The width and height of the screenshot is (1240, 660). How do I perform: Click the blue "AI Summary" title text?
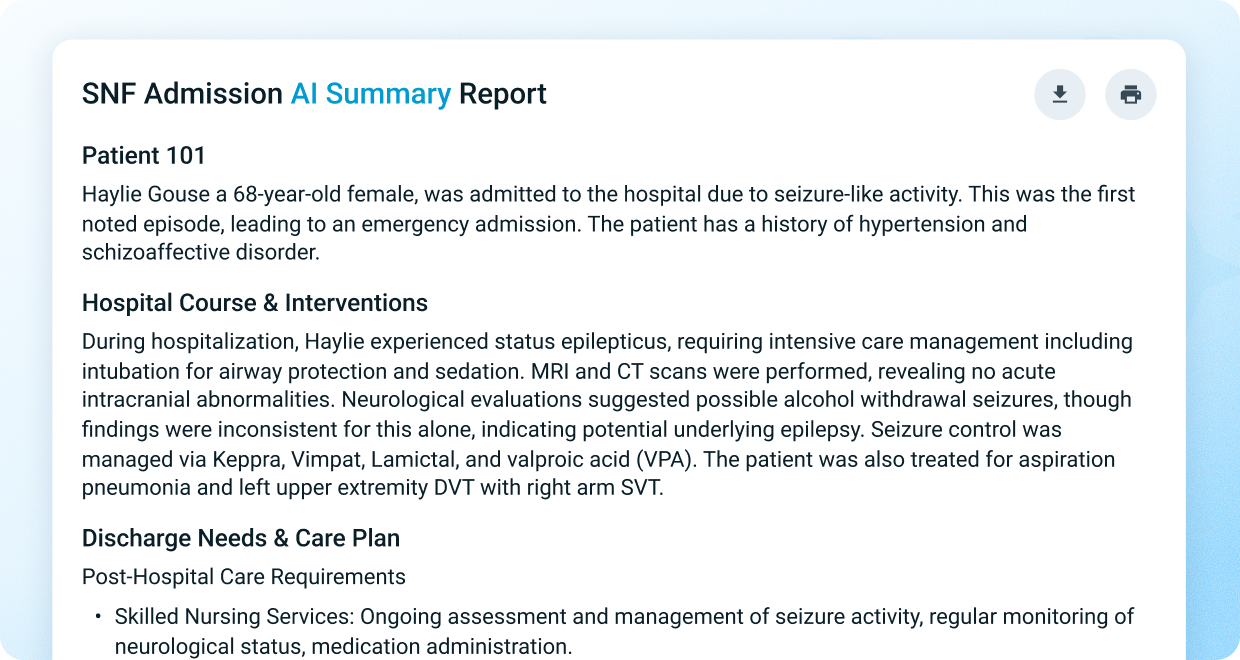coord(370,94)
